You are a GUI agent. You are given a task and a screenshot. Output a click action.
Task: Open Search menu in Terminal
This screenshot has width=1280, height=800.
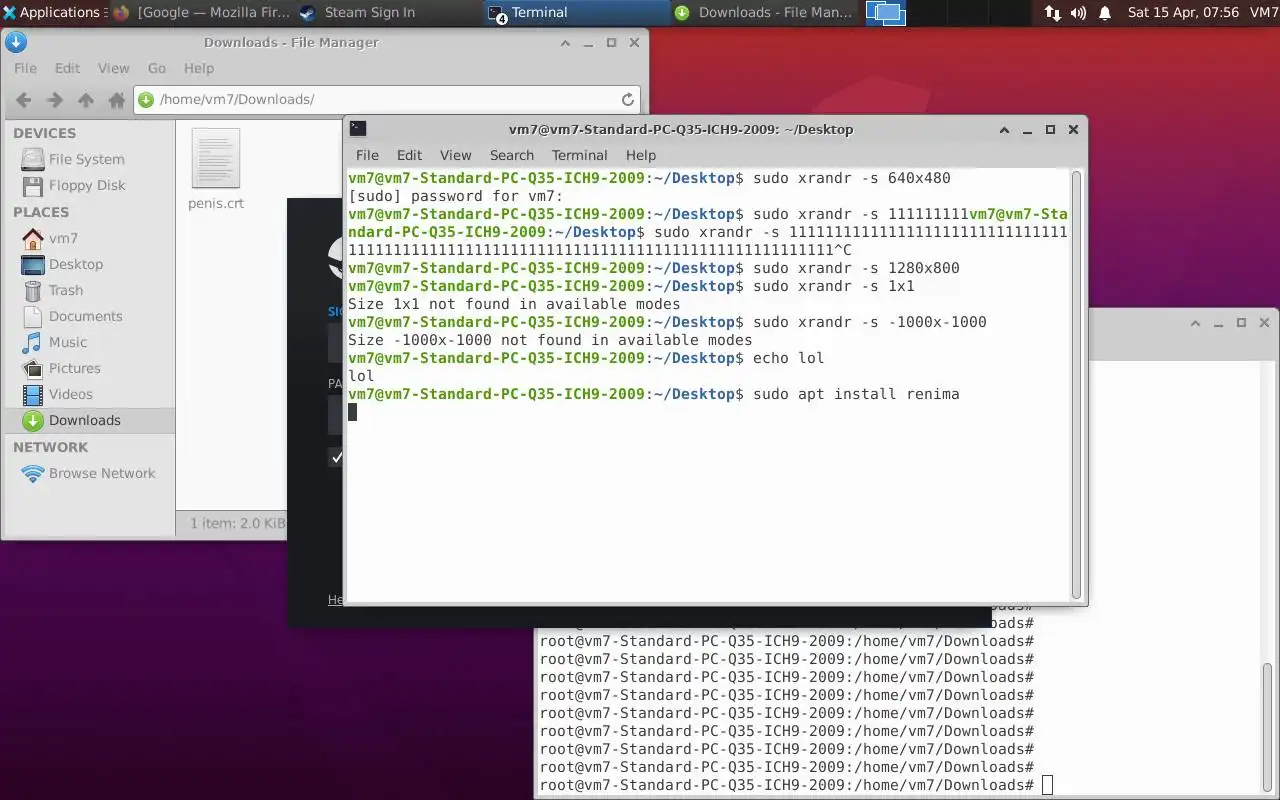pyautogui.click(x=512, y=155)
